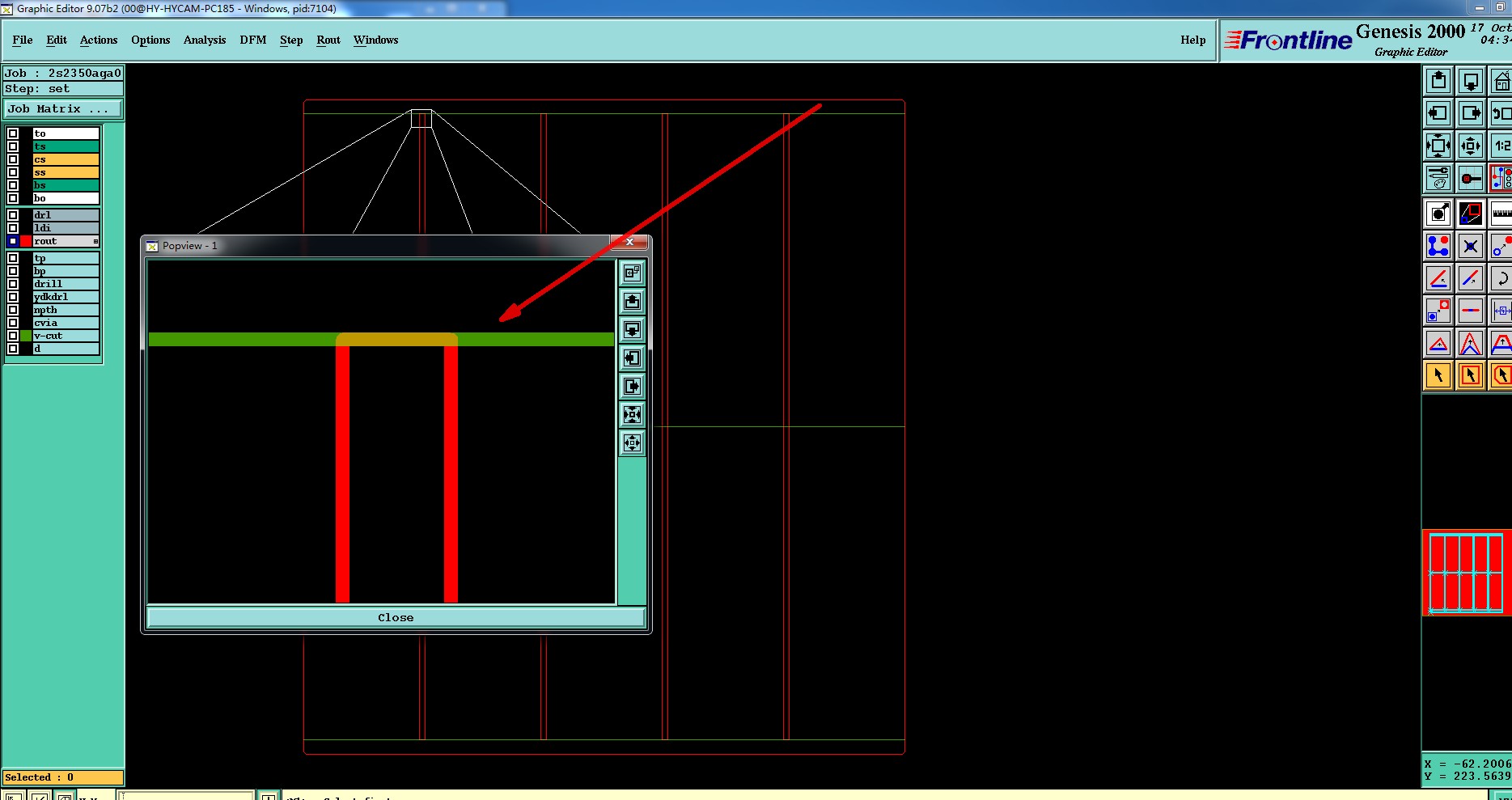
Task: Open the DFM menu
Action: click(253, 40)
